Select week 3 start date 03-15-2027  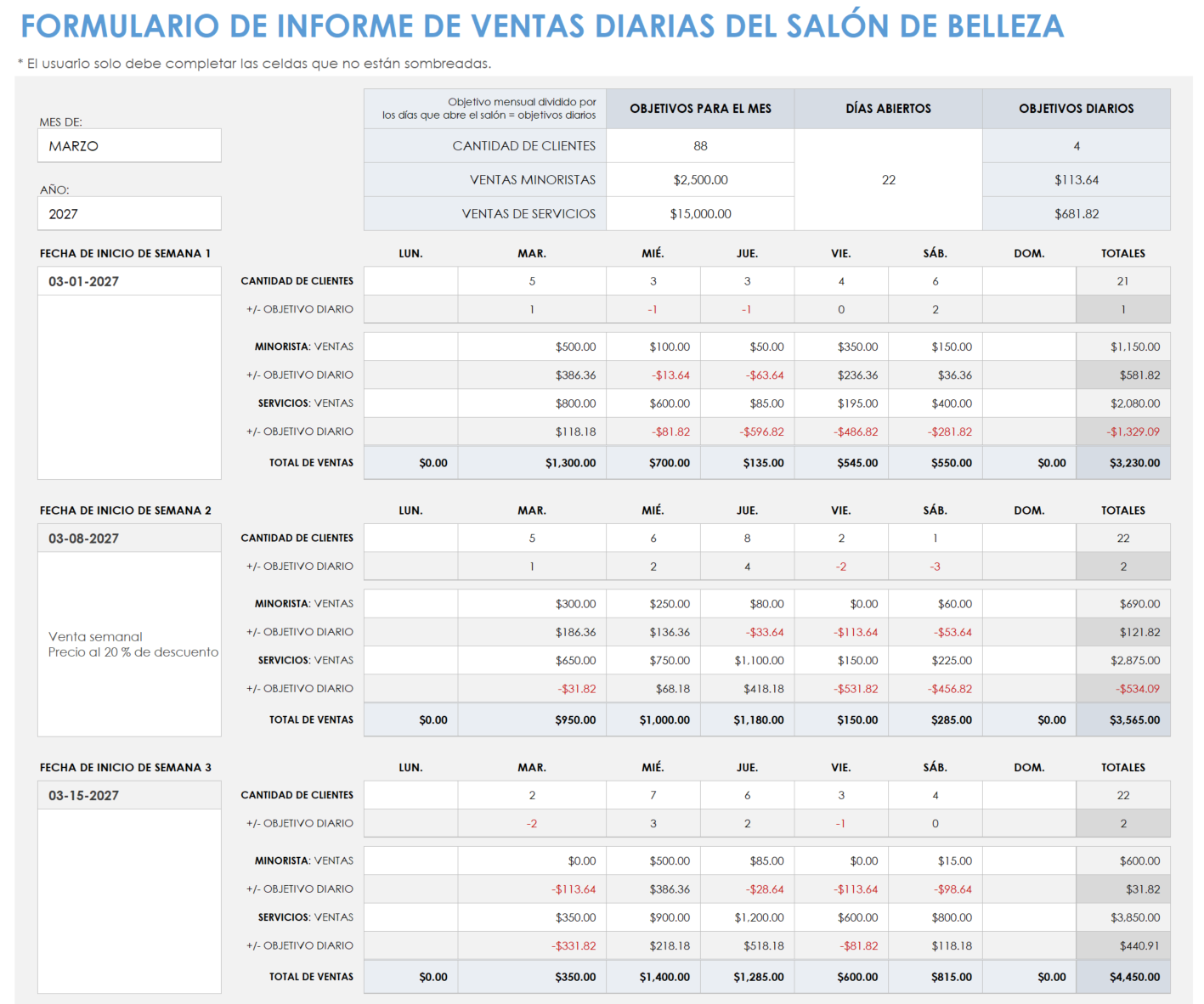129,795
